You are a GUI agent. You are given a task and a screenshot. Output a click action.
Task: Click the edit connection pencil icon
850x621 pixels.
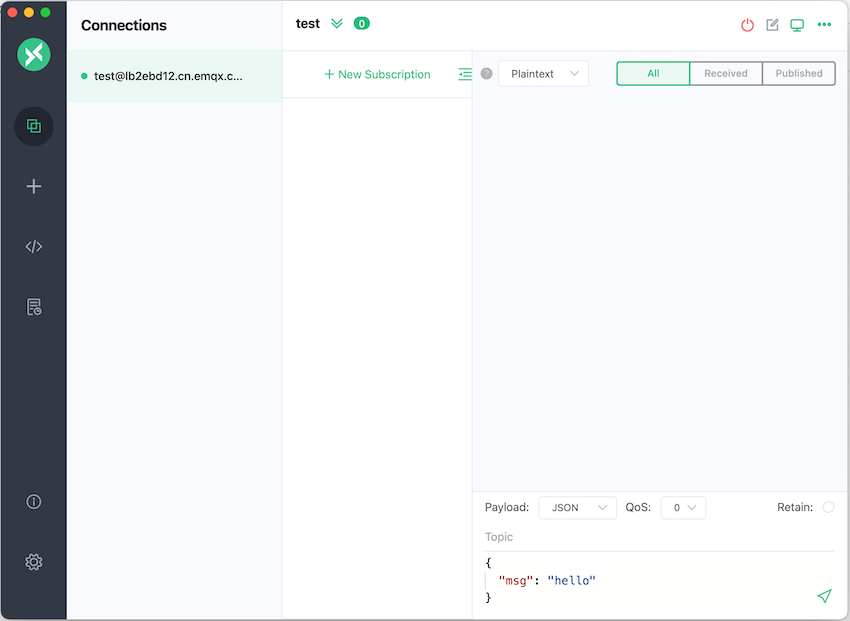pyautogui.click(x=772, y=25)
